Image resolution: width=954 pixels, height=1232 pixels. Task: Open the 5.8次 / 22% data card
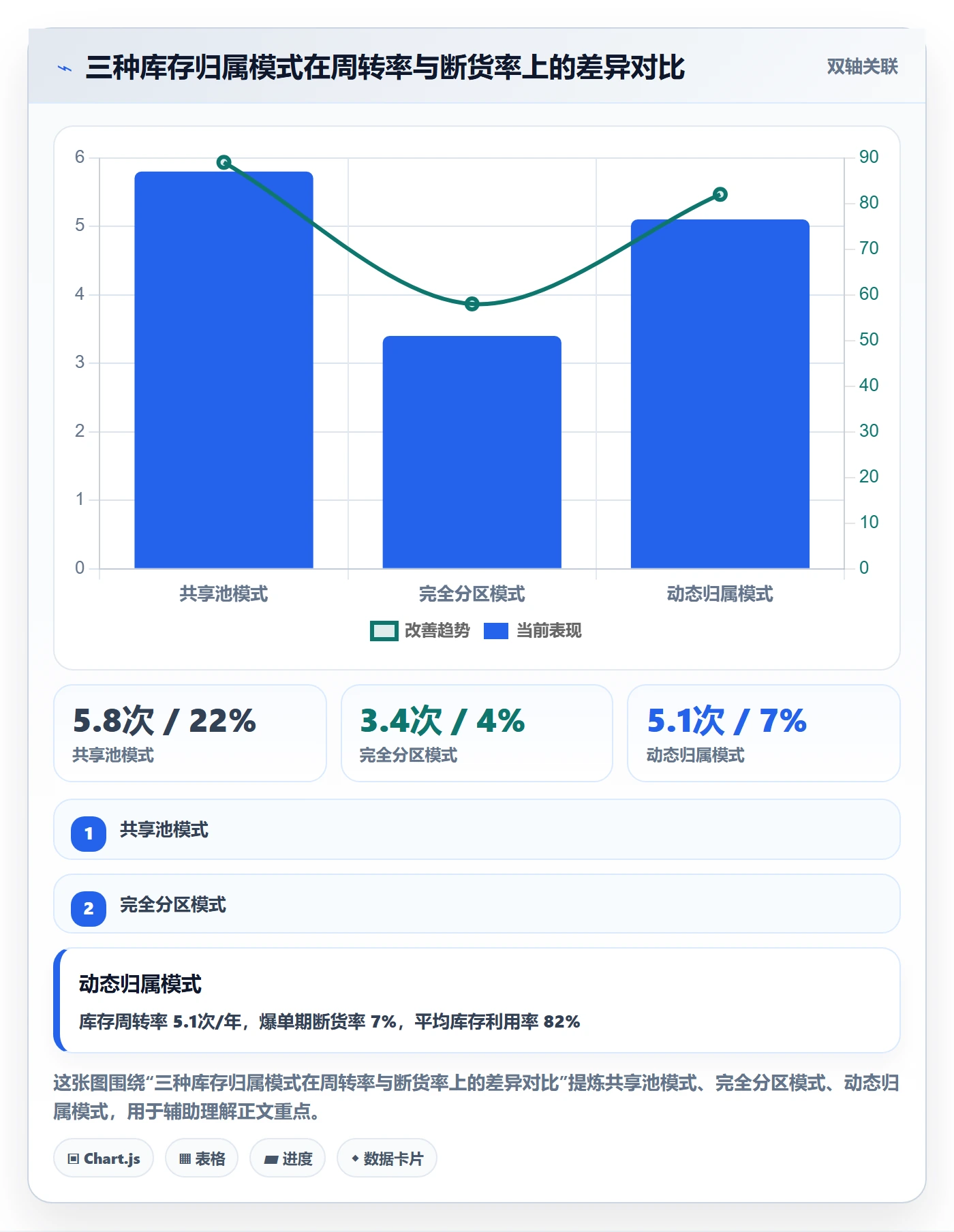(190, 733)
